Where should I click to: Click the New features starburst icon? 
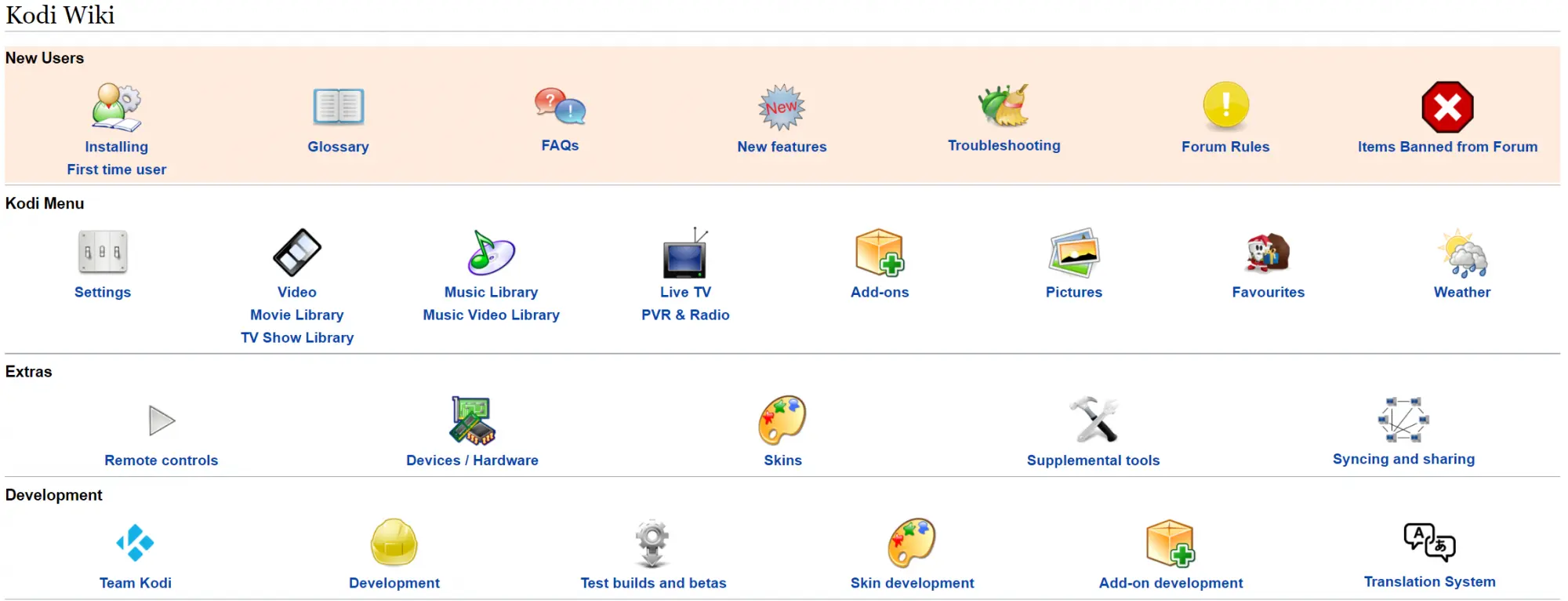pos(782,107)
